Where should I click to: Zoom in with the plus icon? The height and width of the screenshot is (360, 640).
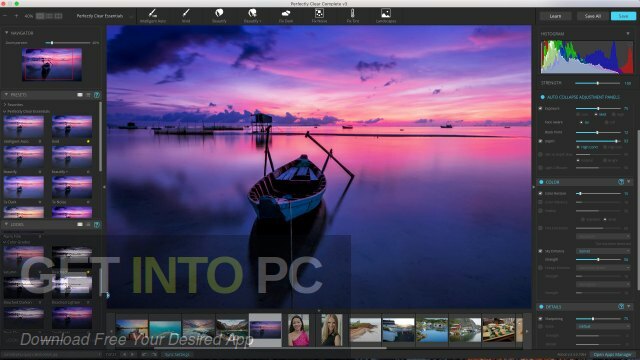pos(16,16)
